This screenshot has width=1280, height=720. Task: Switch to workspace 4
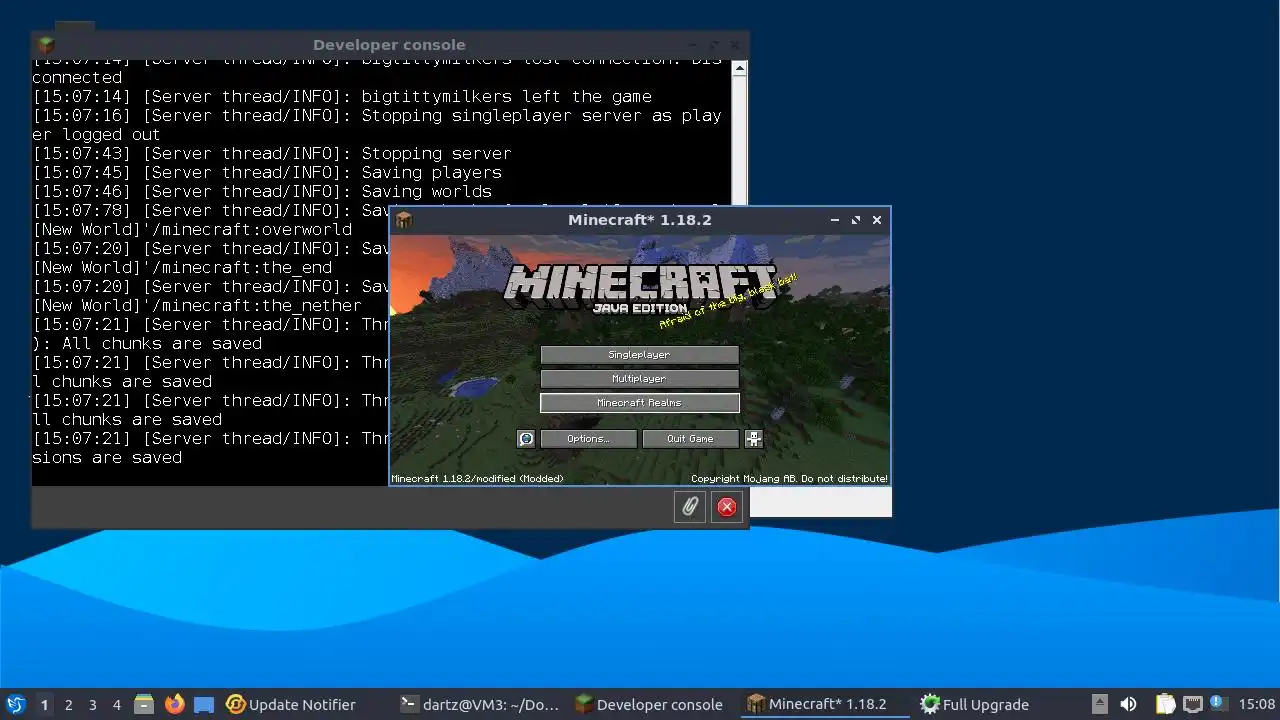pos(117,704)
